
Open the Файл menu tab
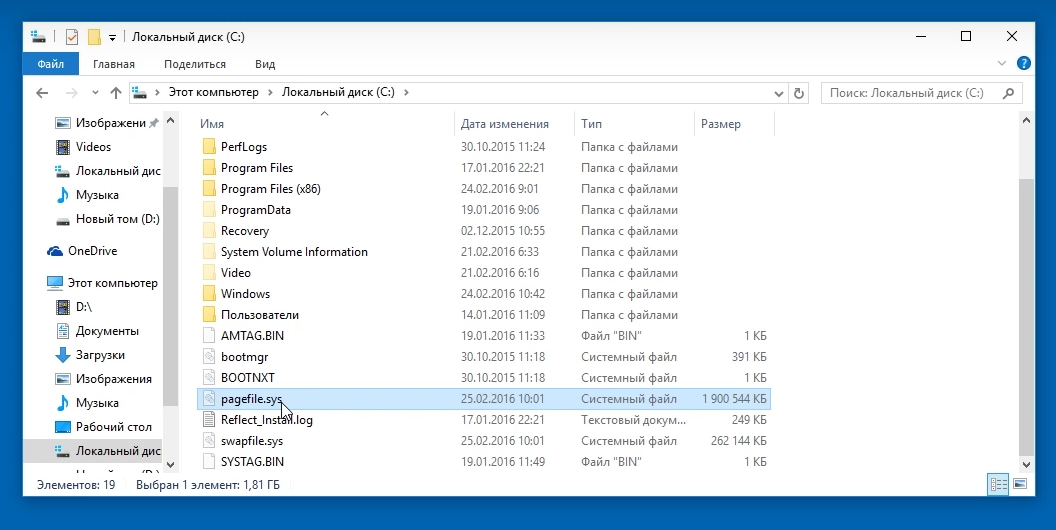pyautogui.click(x=50, y=64)
